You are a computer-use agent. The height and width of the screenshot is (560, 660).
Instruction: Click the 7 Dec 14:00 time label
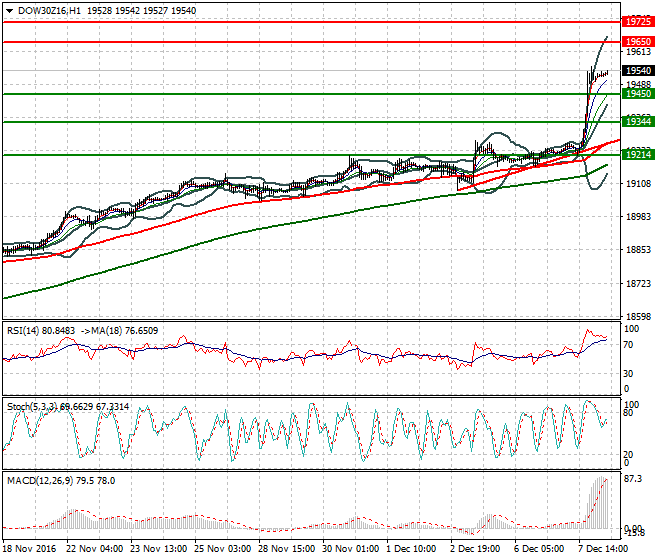point(603,549)
